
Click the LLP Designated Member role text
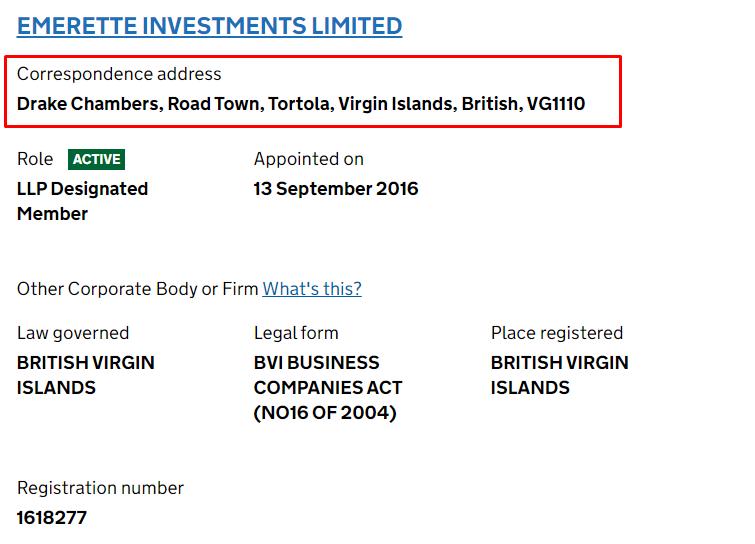click(x=82, y=201)
